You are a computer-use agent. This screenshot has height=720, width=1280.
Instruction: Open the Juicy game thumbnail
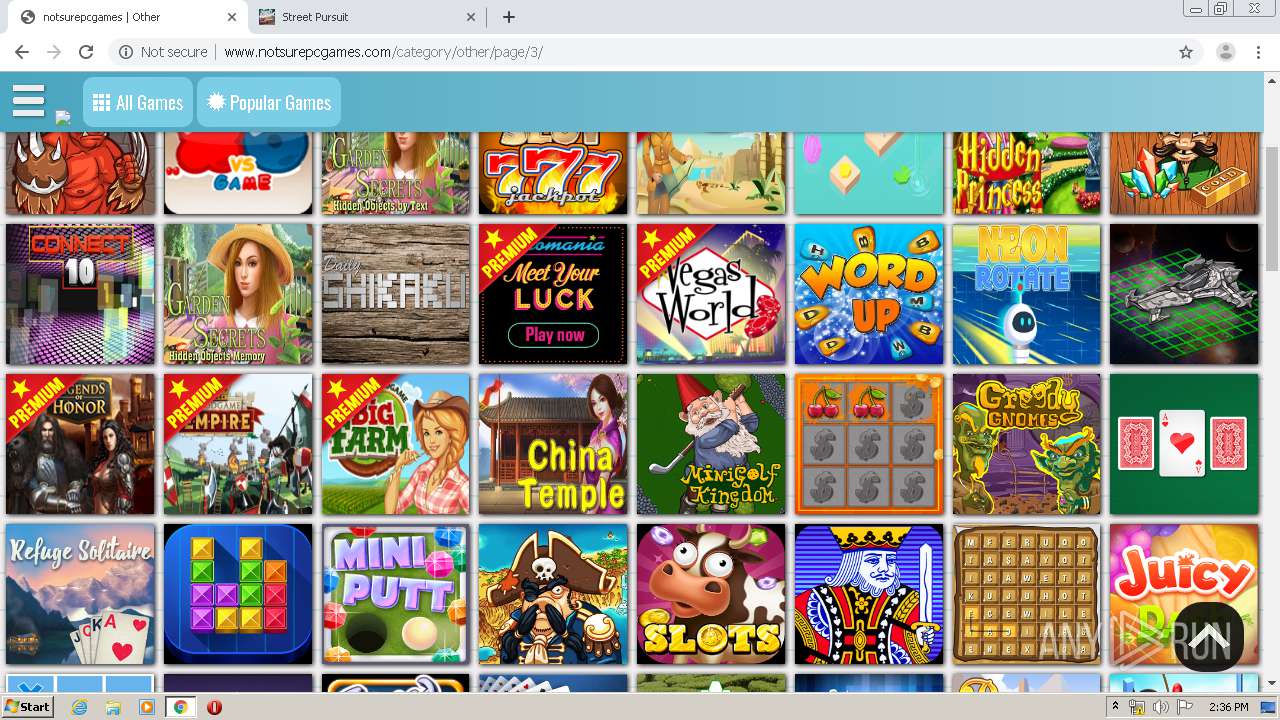[1184, 594]
